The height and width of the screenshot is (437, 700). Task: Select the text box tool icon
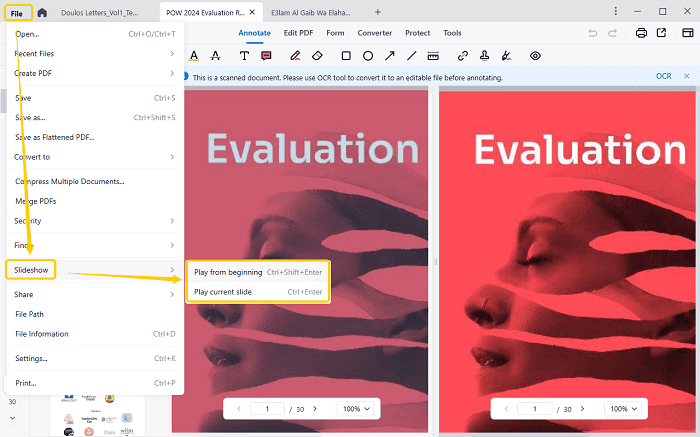(244, 56)
